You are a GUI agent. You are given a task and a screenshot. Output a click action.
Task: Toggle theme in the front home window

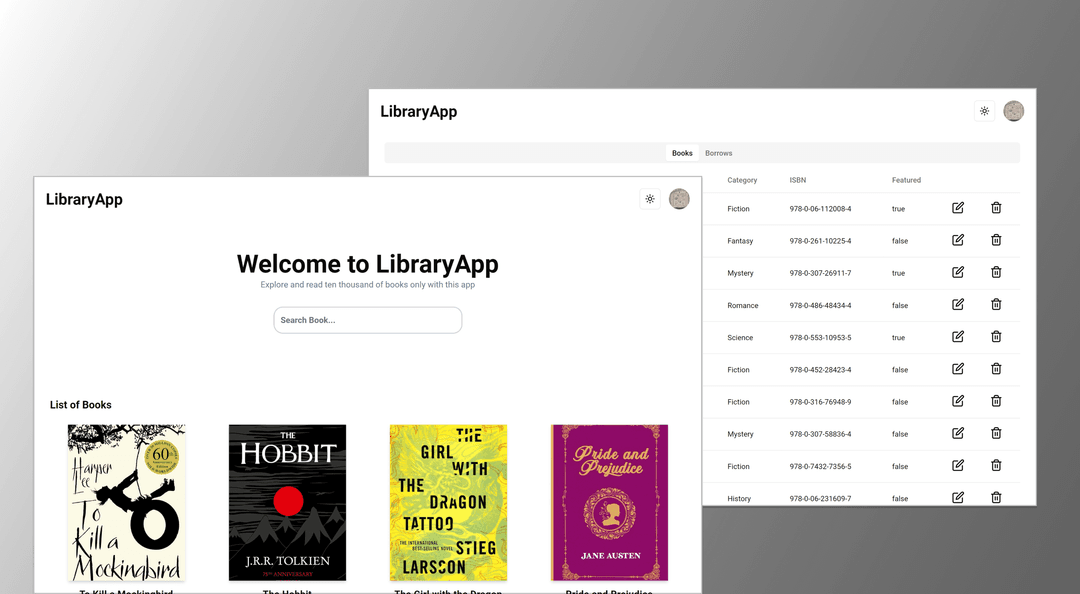point(650,199)
